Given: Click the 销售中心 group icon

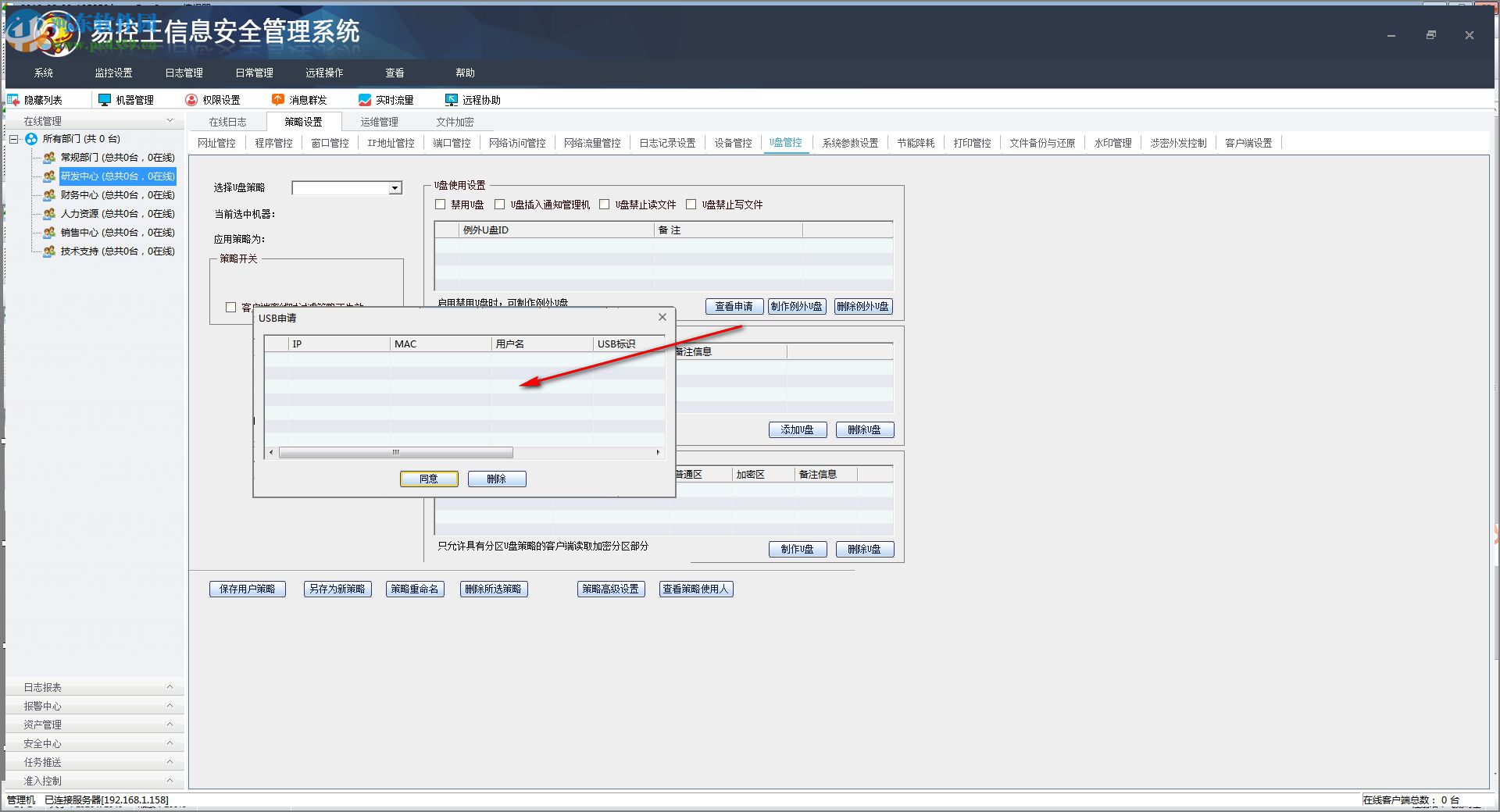Looking at the screenshot, I should pyautogui.click(x=49, y=233).
